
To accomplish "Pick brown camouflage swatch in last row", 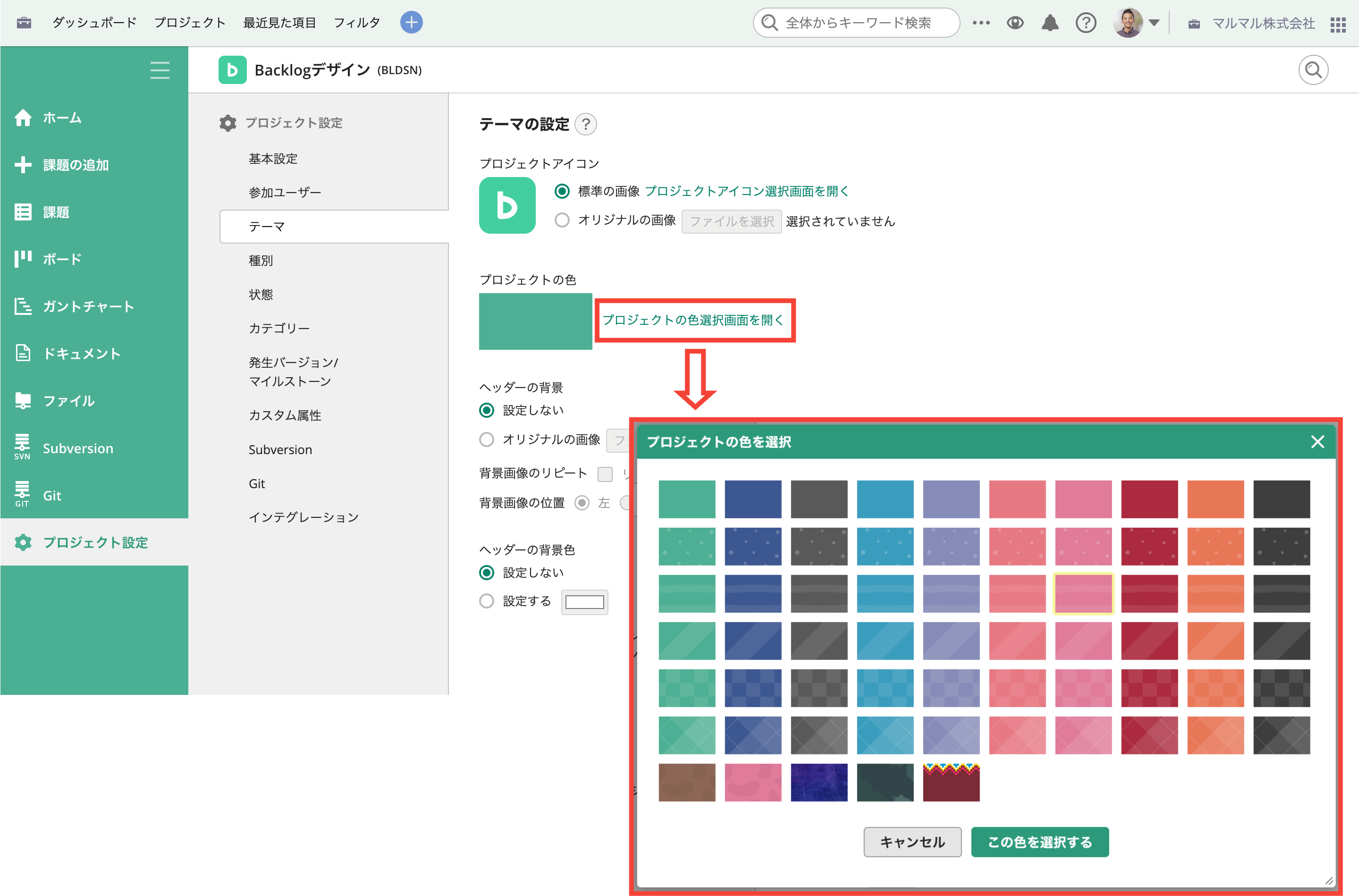I will (x=687, y=782).
